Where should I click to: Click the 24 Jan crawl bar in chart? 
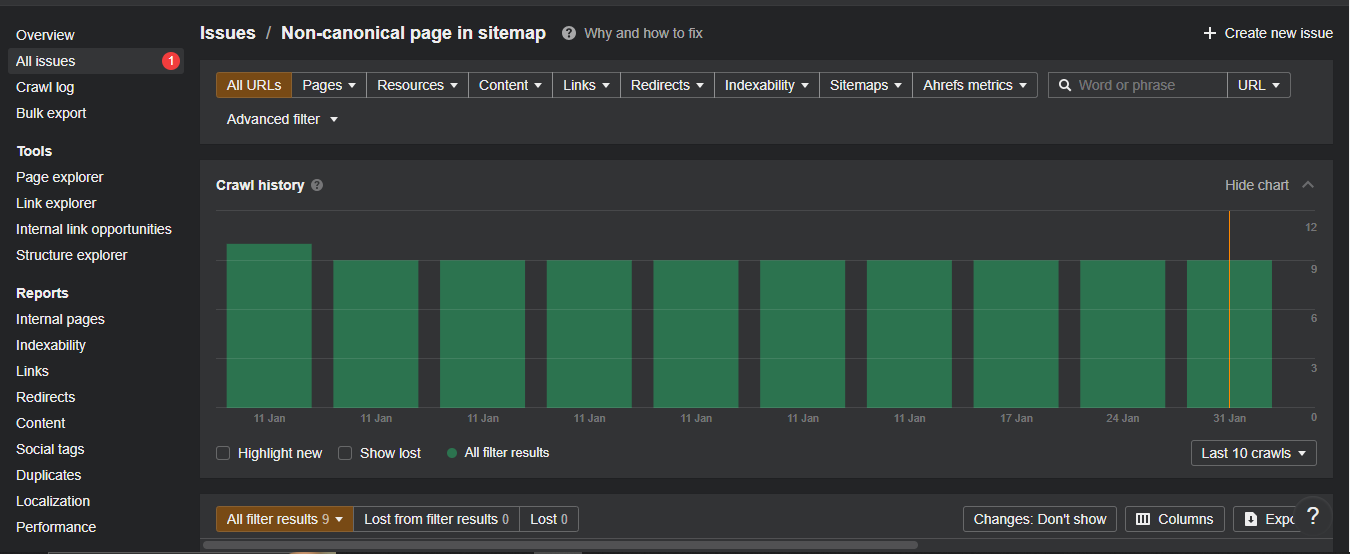click(x=1123, y=334)
